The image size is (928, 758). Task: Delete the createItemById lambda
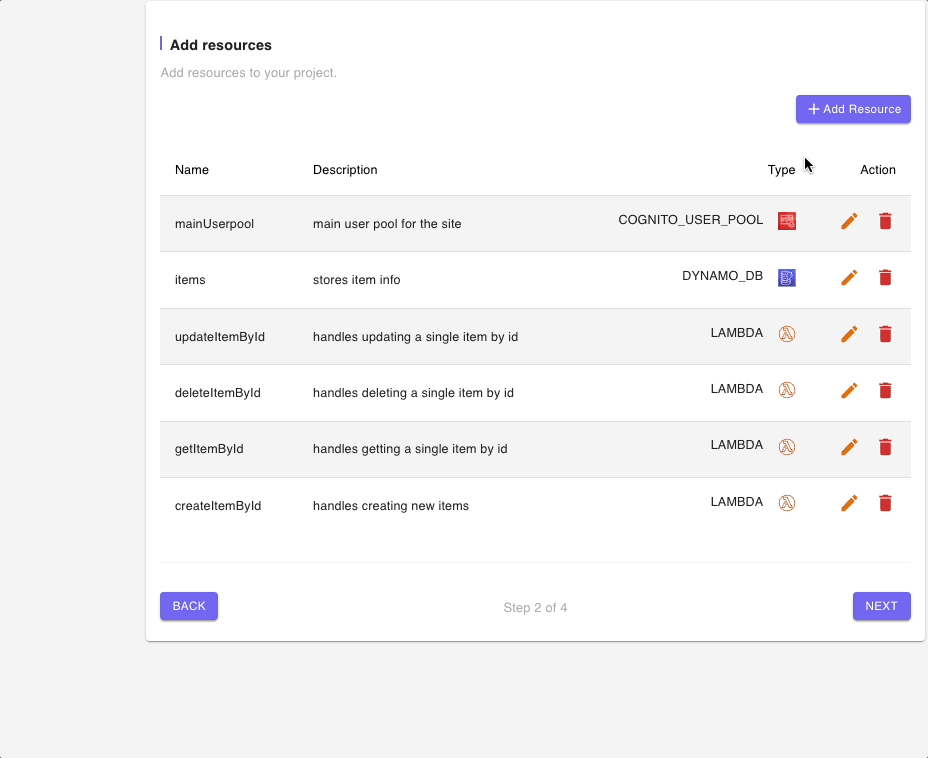pyautogui.click(x=885, y=503)
